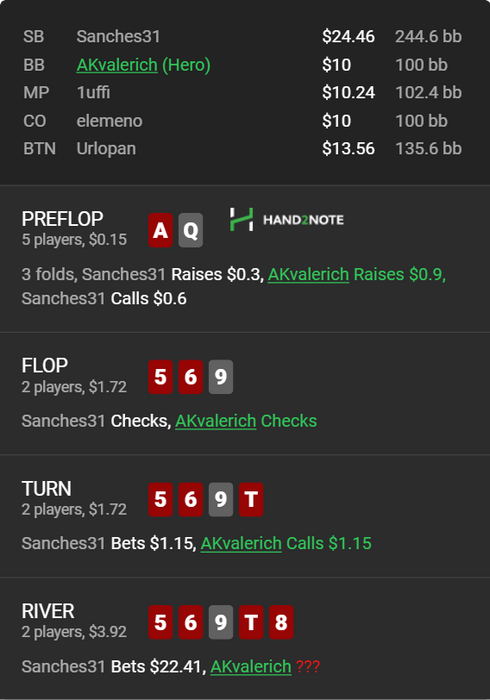Click AKvalerich link in flop action
The image size is (490, 700).
pos(216,421)
